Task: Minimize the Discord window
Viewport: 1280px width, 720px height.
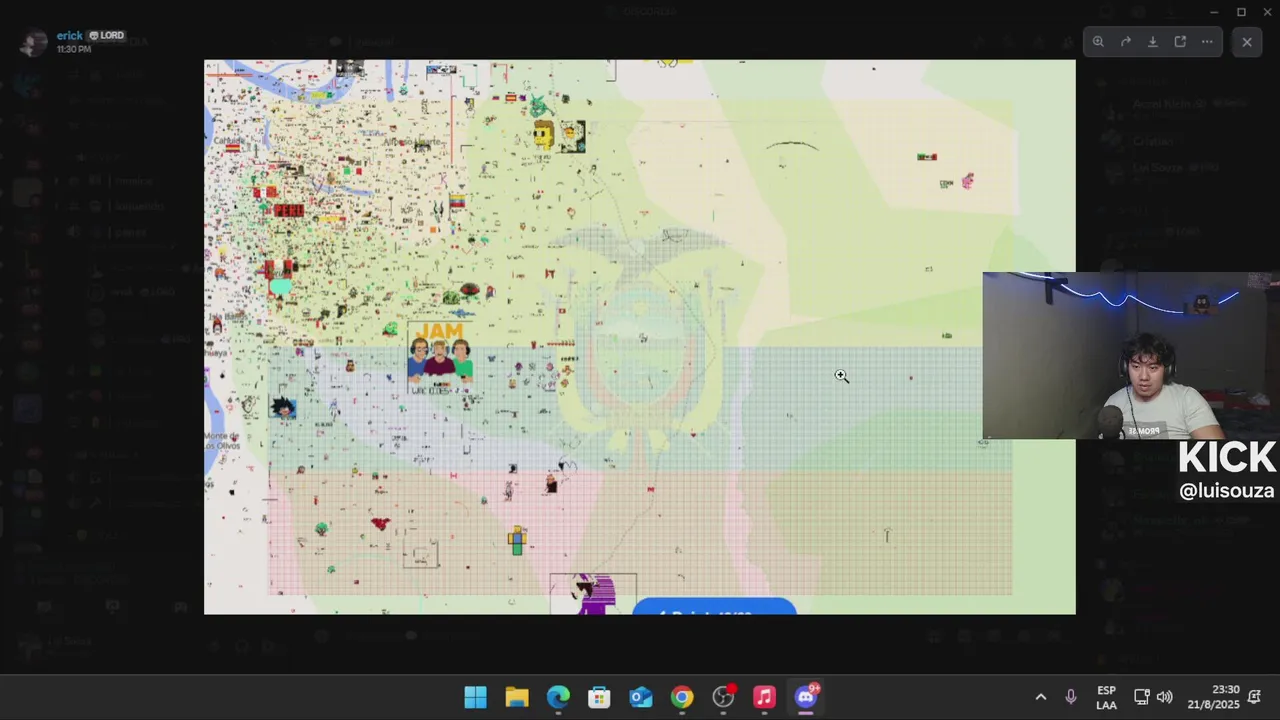Action: 1214,12
